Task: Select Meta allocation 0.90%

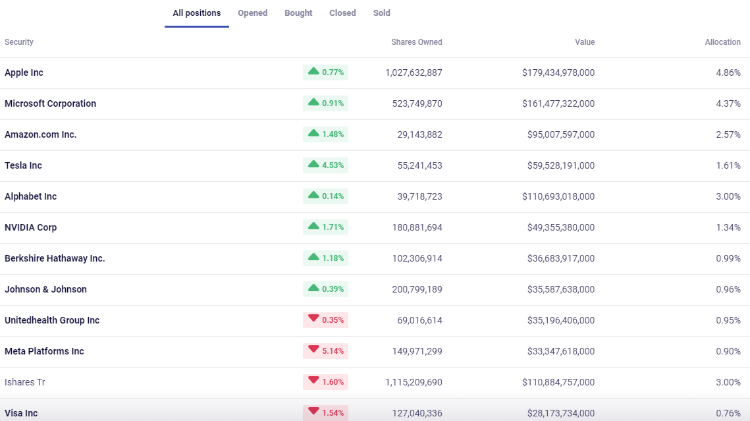Action: pos(728,351)
